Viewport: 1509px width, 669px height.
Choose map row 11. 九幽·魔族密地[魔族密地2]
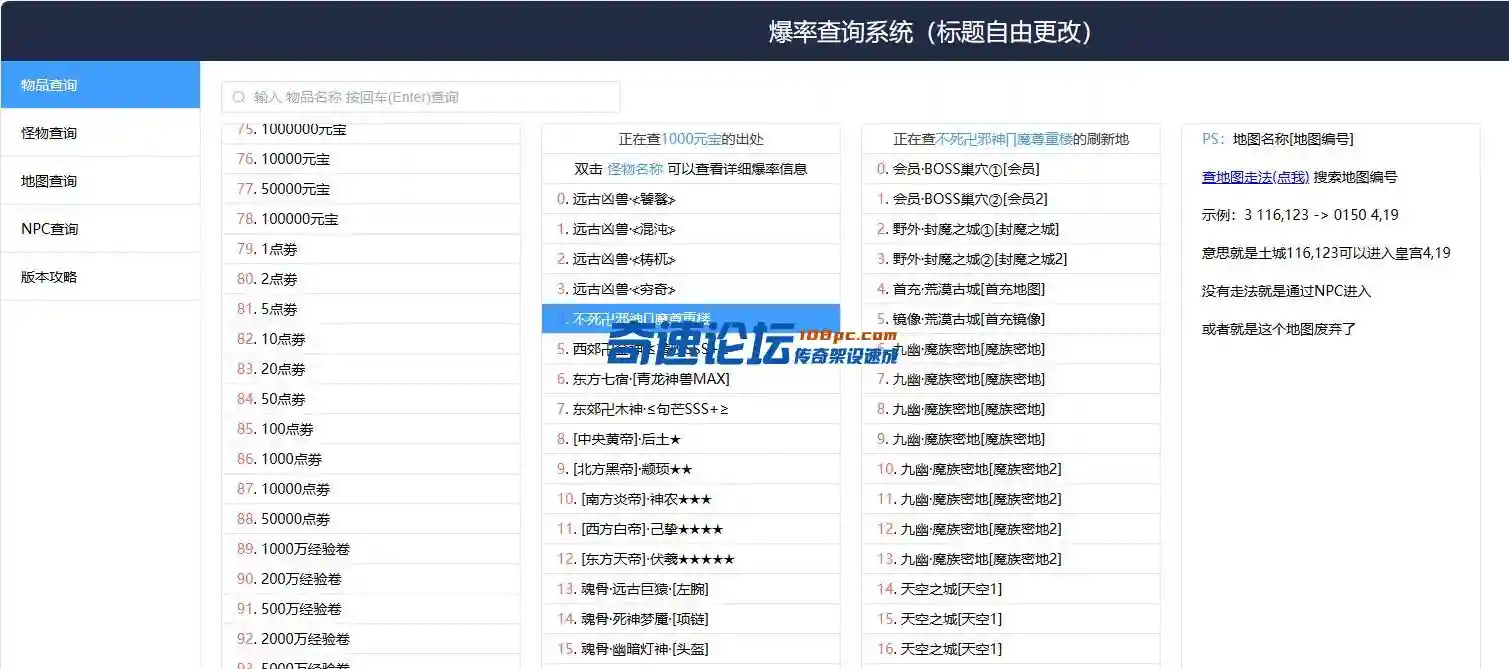tap(1011, 499)
